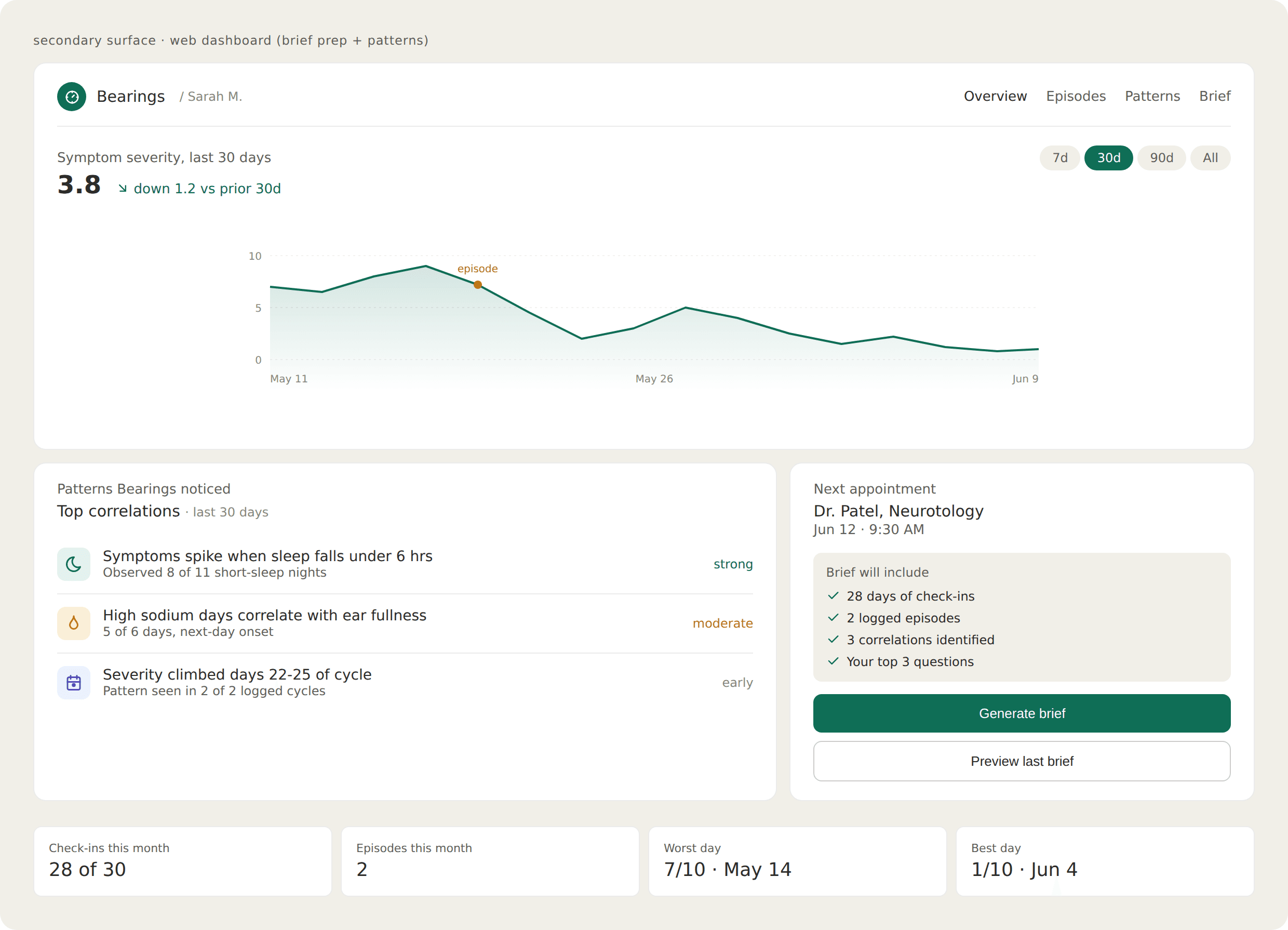Click the episode label on the chart
This screenshot has height=930, width=1288.
478,269
